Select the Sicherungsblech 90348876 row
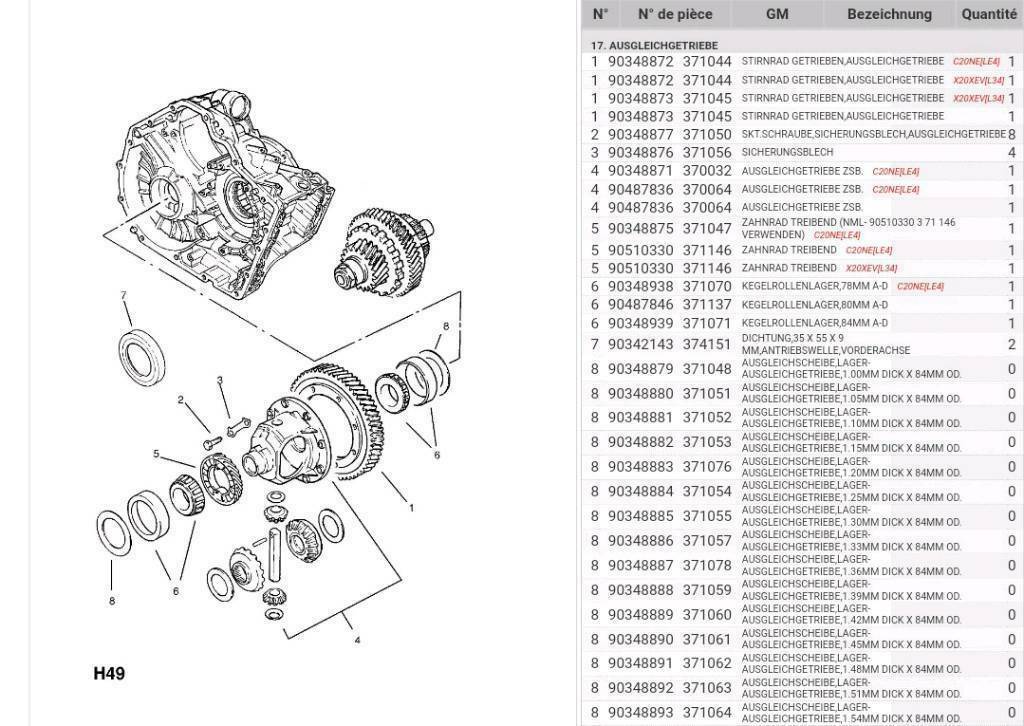This screenshot has height=726, width=1024. (803, 152)
